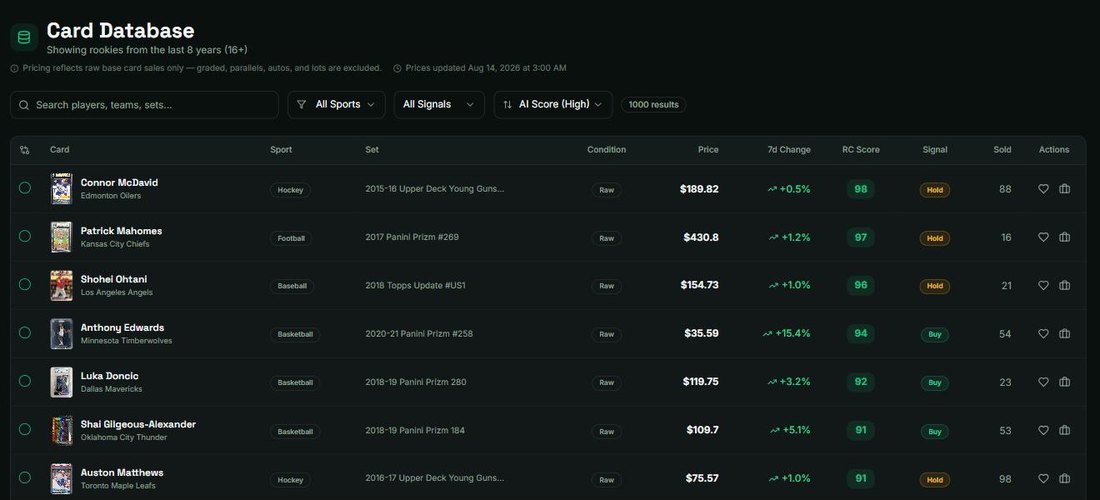The width and height of the screenshot is (1100, 500).
Task: Add Shai Gilgeous-Alexander card to collection
Action: coord(1064,430)
